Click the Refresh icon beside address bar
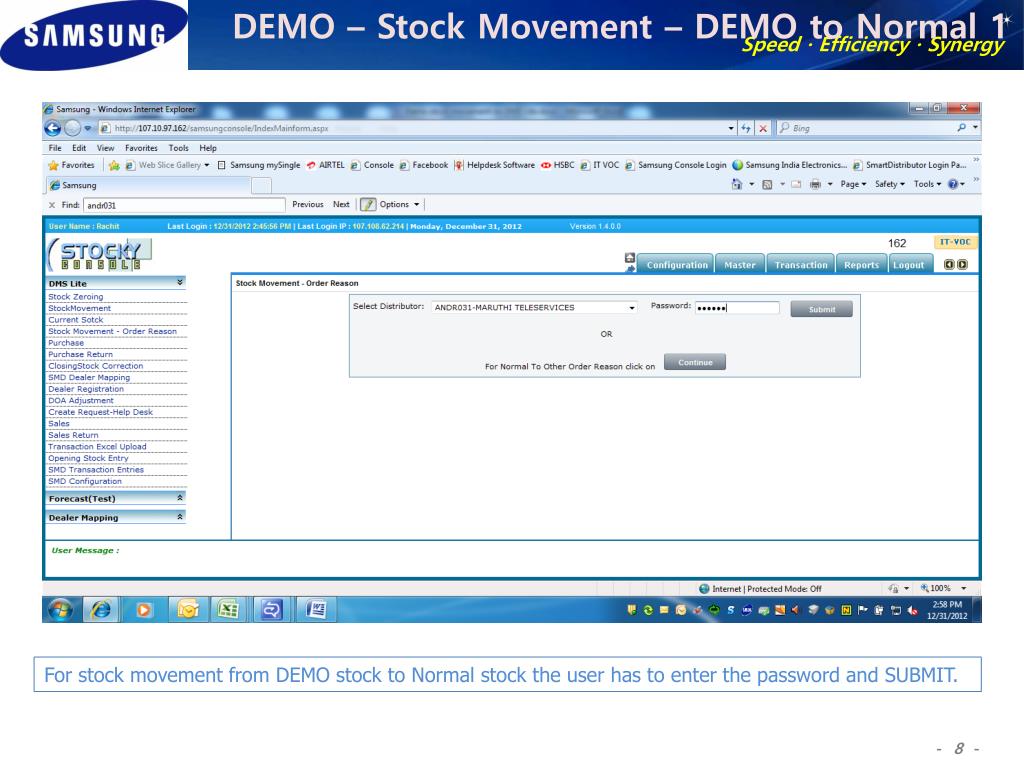The height and width of the screenshot is (768, 1024). (x=746, y=129)
